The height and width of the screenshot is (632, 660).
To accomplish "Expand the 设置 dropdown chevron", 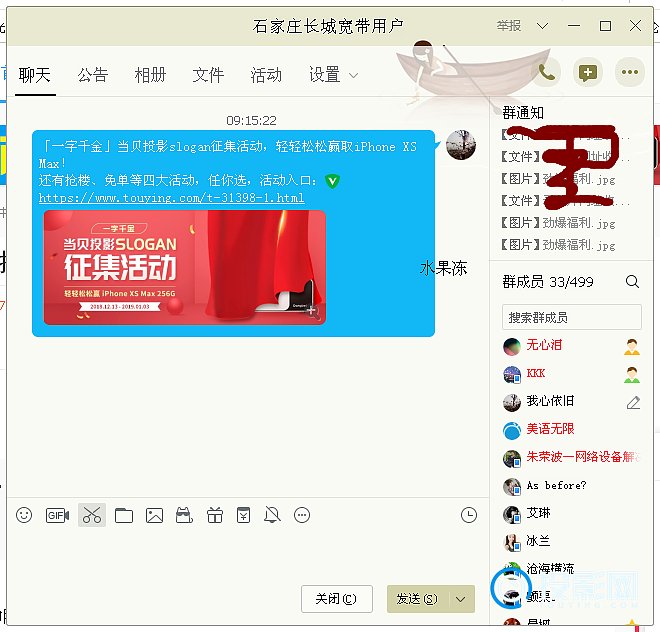I will click(x=354, y=76).
